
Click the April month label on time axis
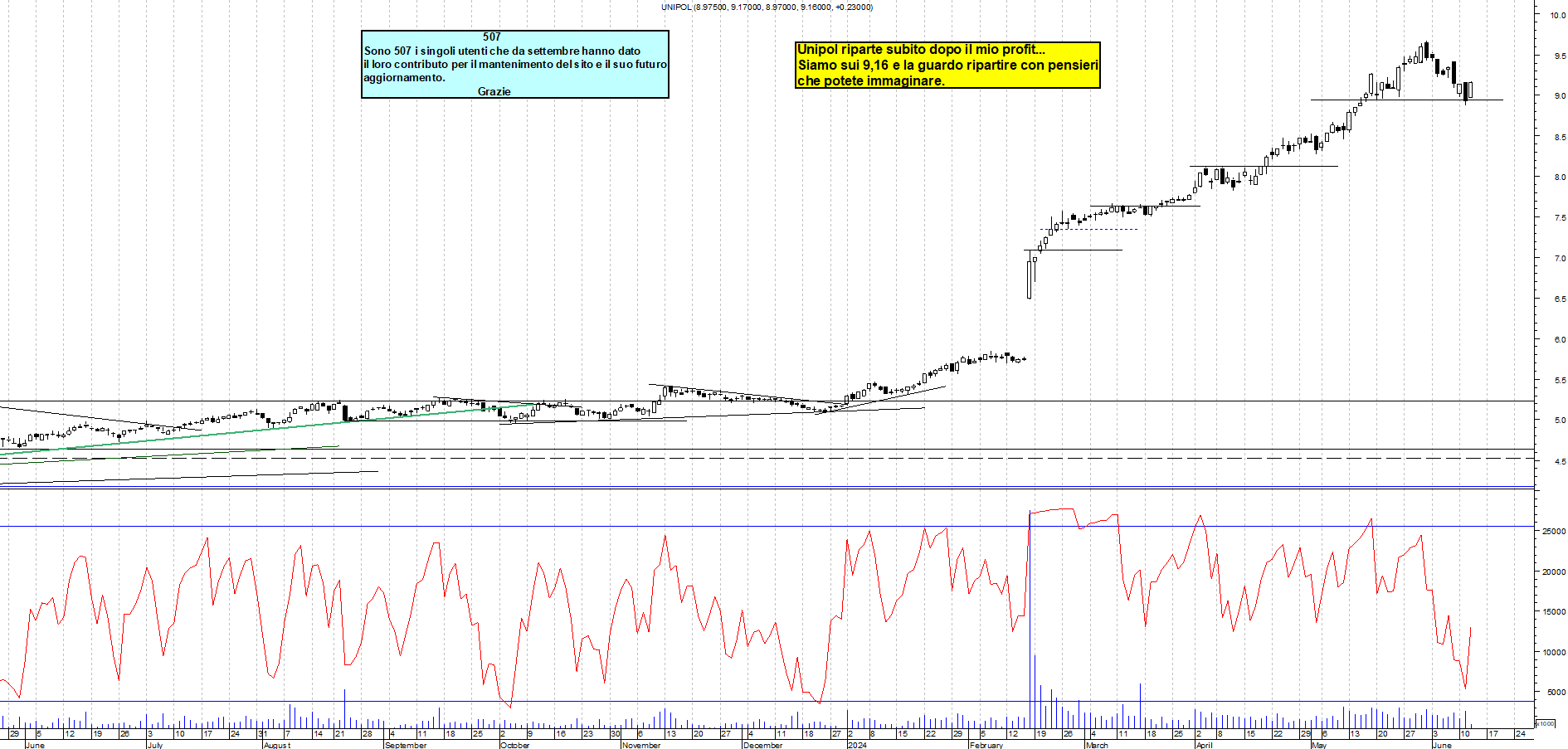pyautogui.click(x=1204, y=745)
